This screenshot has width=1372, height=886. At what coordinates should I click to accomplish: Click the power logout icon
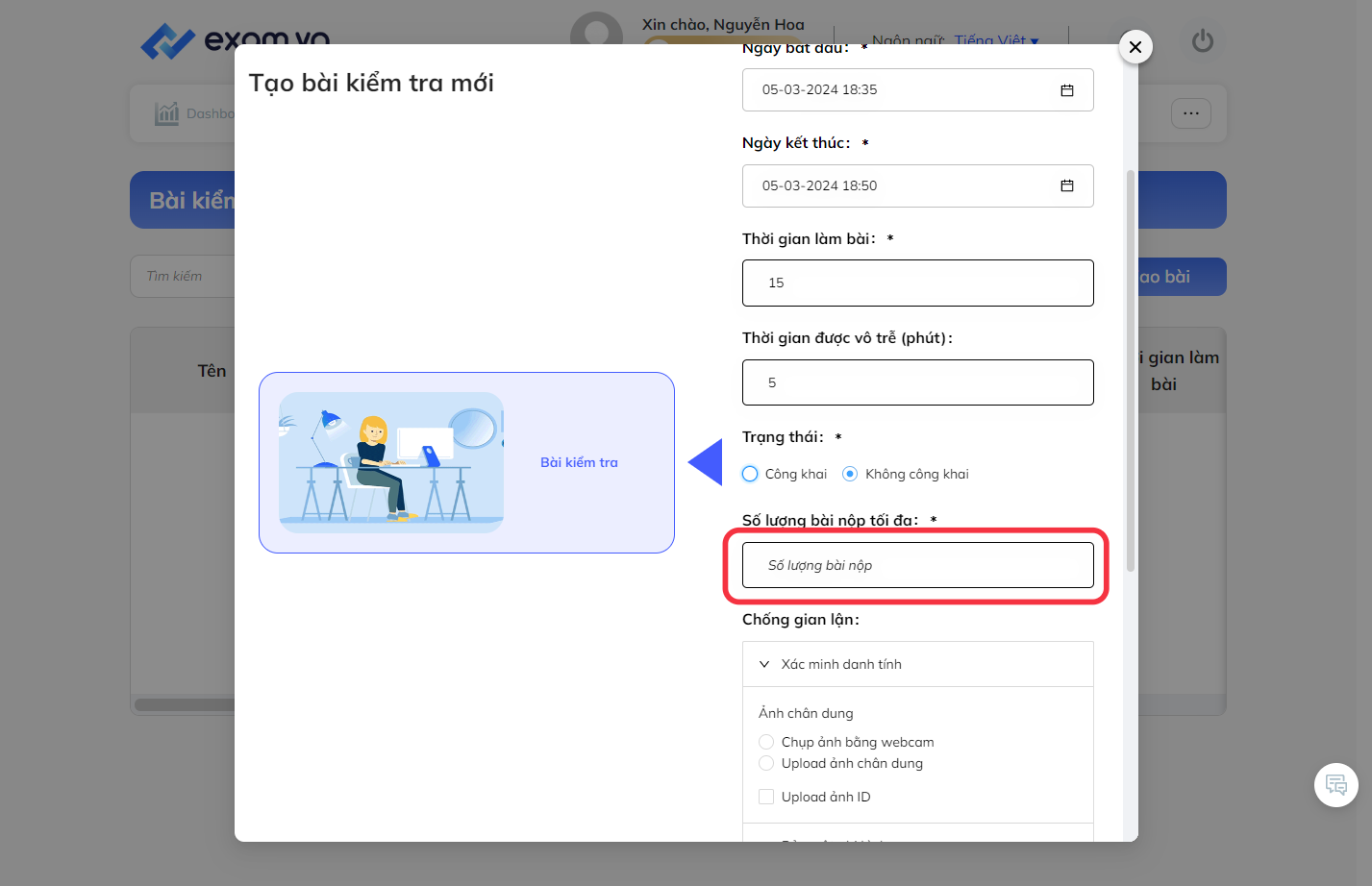[1203, 41]
